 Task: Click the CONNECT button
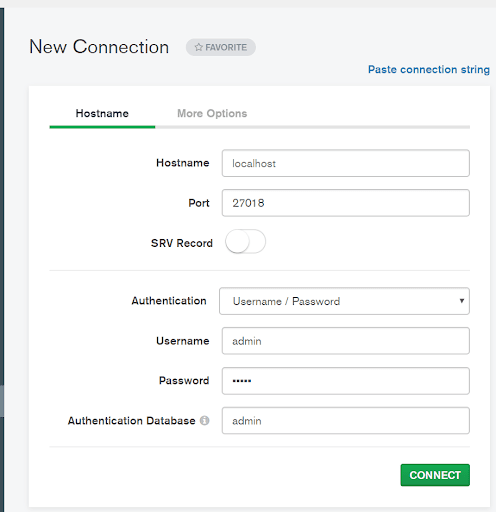pyautogui.click(x=435, y=475)
